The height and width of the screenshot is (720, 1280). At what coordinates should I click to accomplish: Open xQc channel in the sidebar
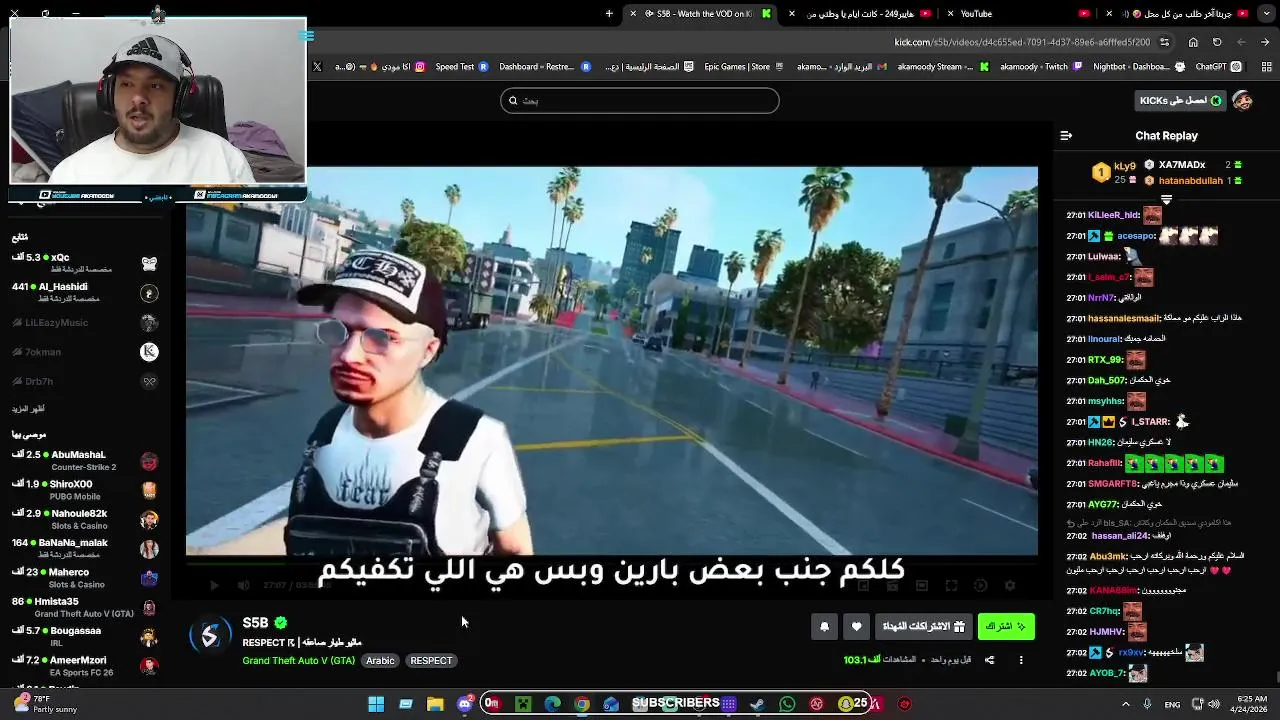tap(85, 263)
